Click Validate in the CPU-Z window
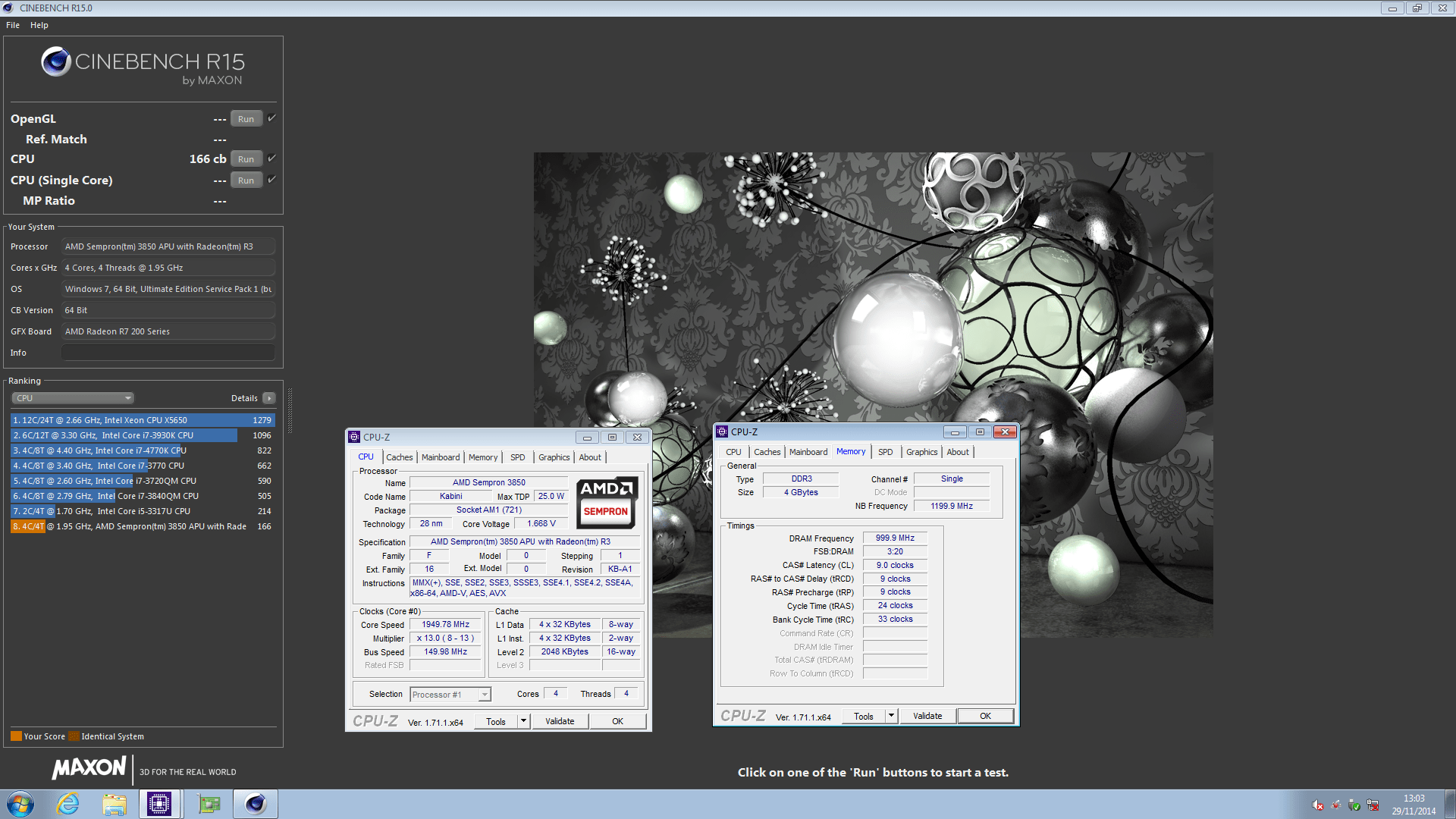The height and width of the screenshot is (819, 1456). point(560,720)
